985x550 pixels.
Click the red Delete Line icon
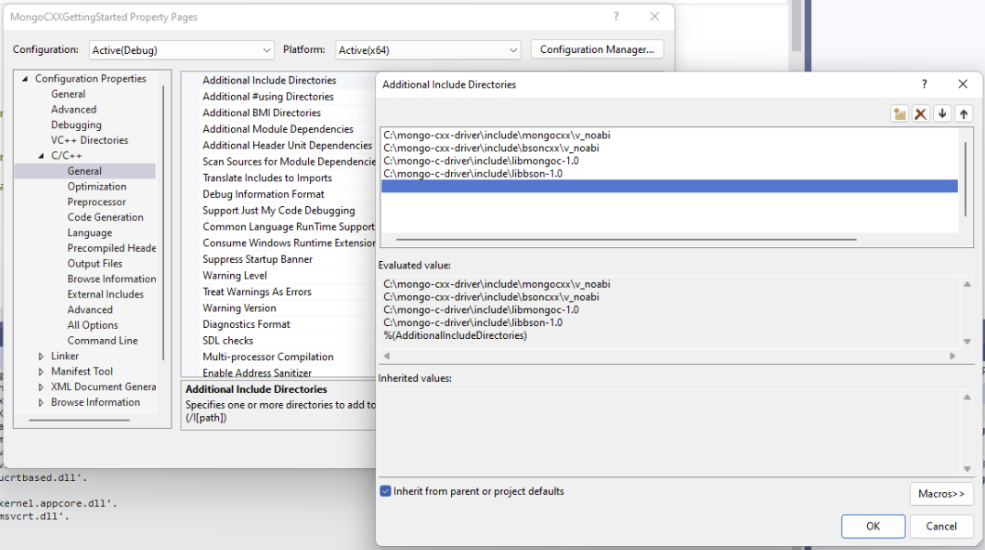(x=921, y=114)
